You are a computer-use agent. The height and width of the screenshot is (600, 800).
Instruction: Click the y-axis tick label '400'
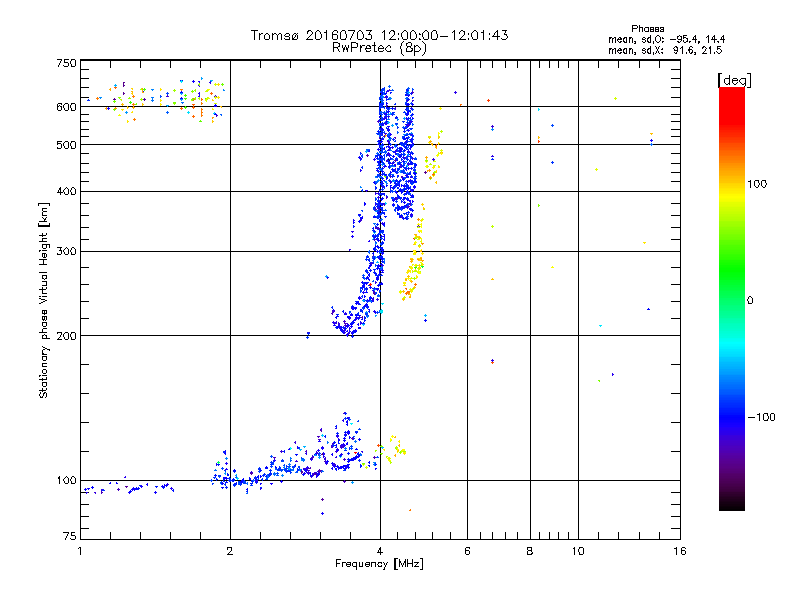66,192
